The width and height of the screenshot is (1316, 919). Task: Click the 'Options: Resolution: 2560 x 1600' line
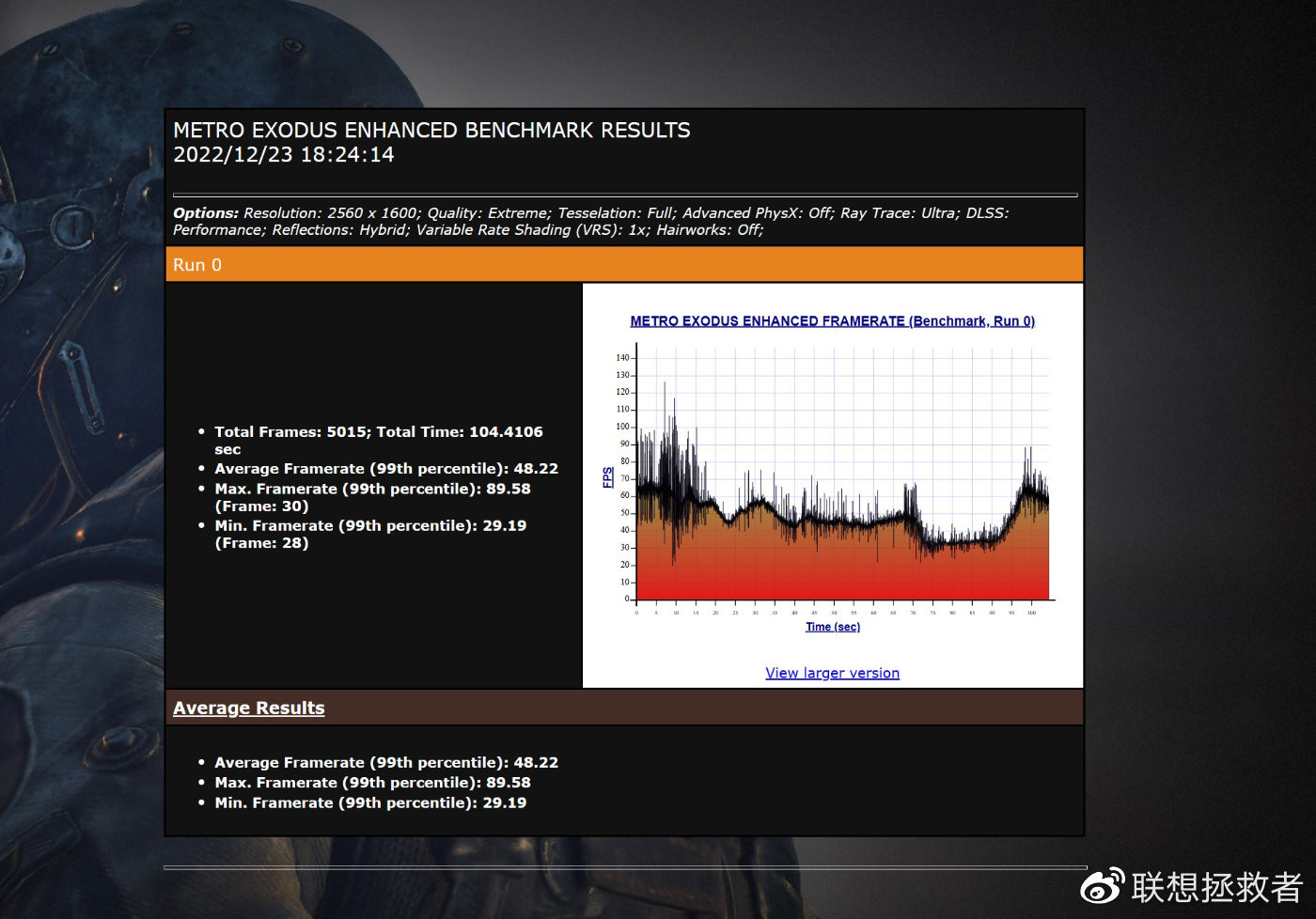(591, 213)
